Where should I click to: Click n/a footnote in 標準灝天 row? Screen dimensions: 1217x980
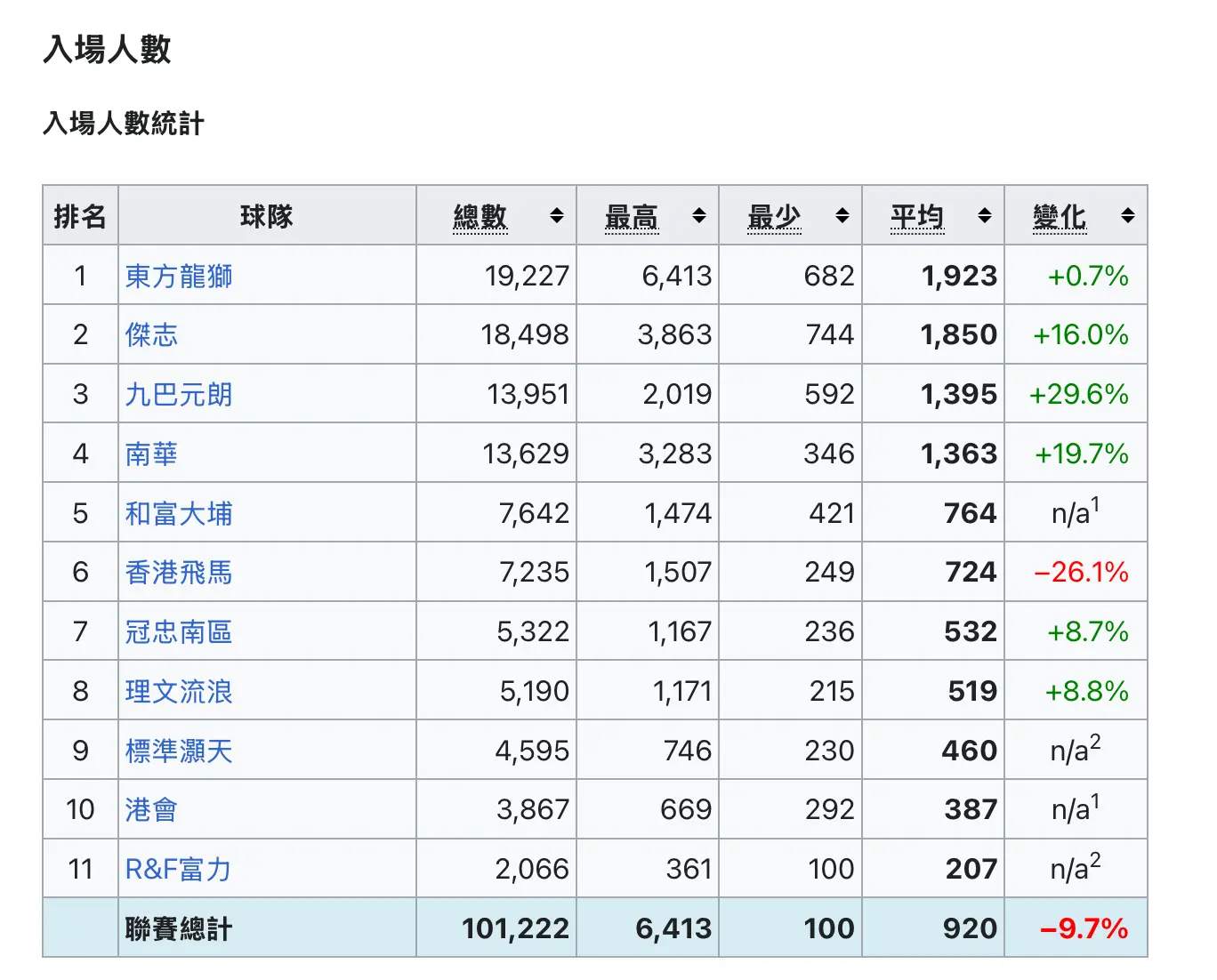click(x=1076, y=749)
